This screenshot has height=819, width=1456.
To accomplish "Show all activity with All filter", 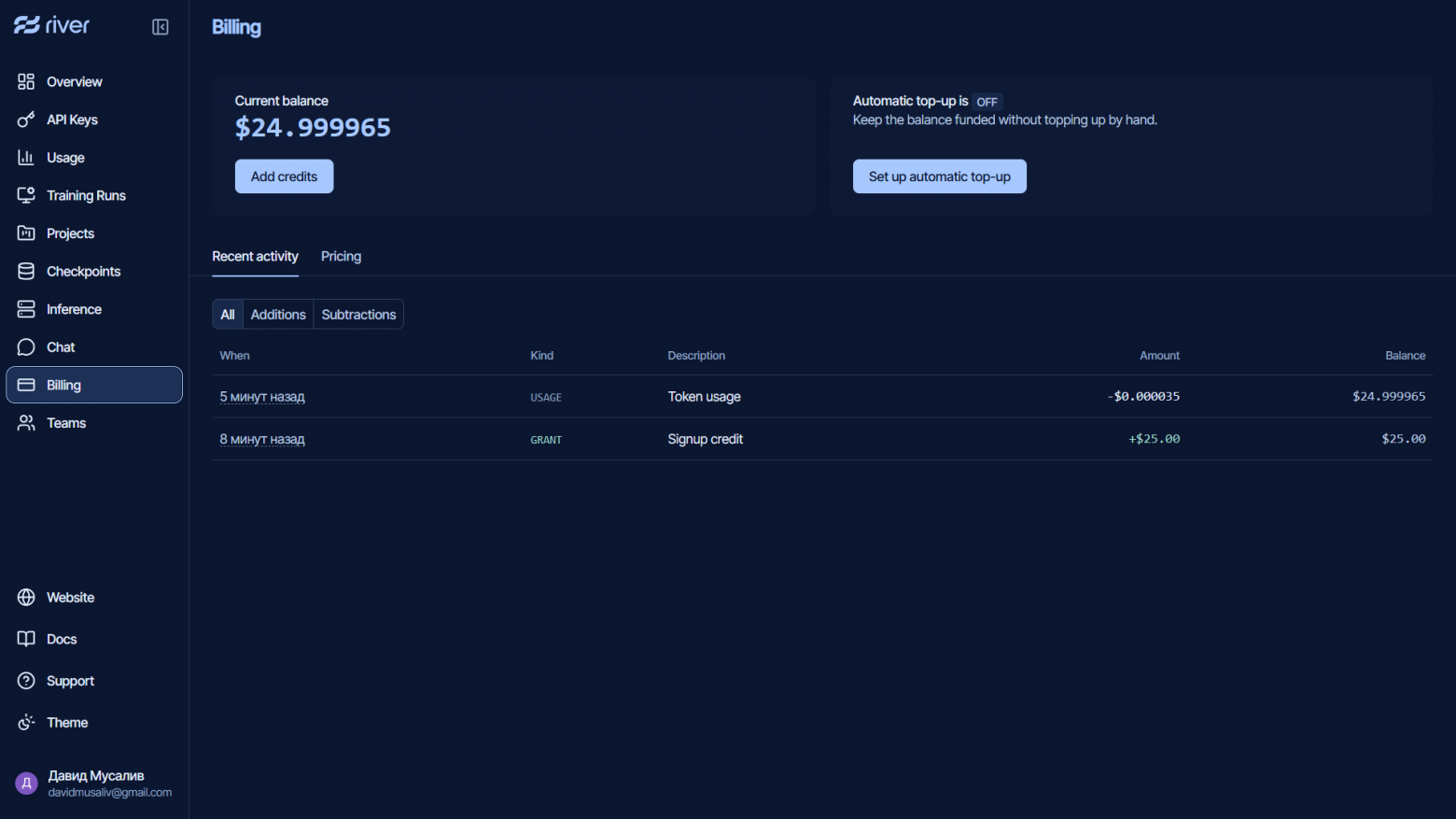I will click(x=228, y=315).
